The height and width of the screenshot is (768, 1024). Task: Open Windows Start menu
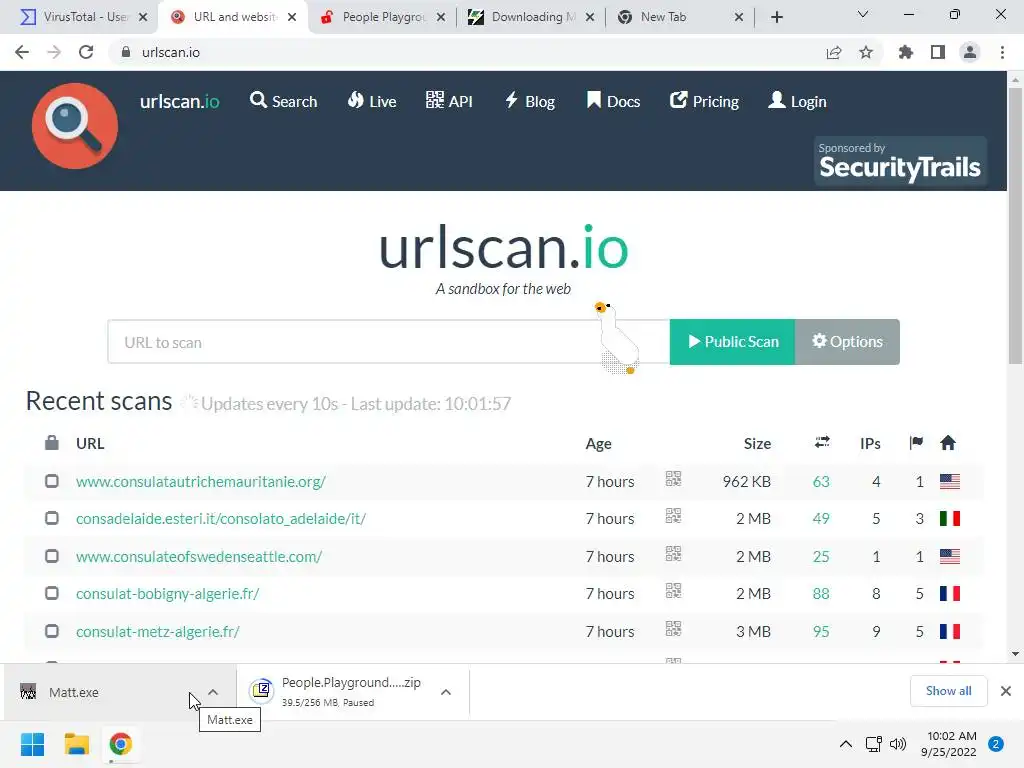[32, 744]
